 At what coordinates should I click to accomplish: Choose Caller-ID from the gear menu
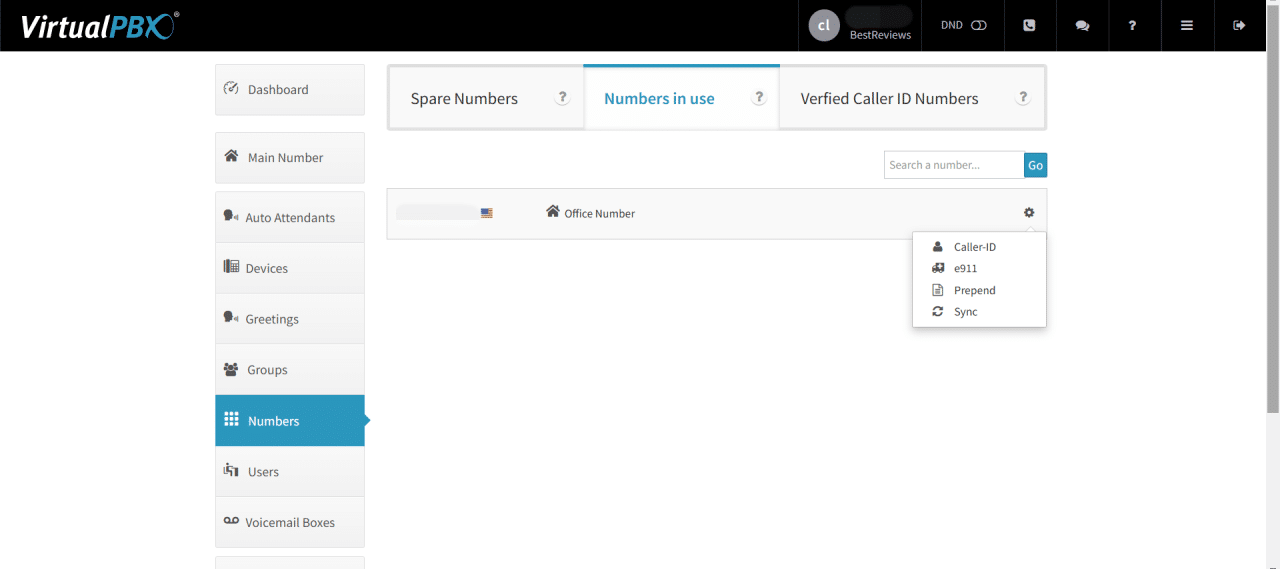(979, 247)
